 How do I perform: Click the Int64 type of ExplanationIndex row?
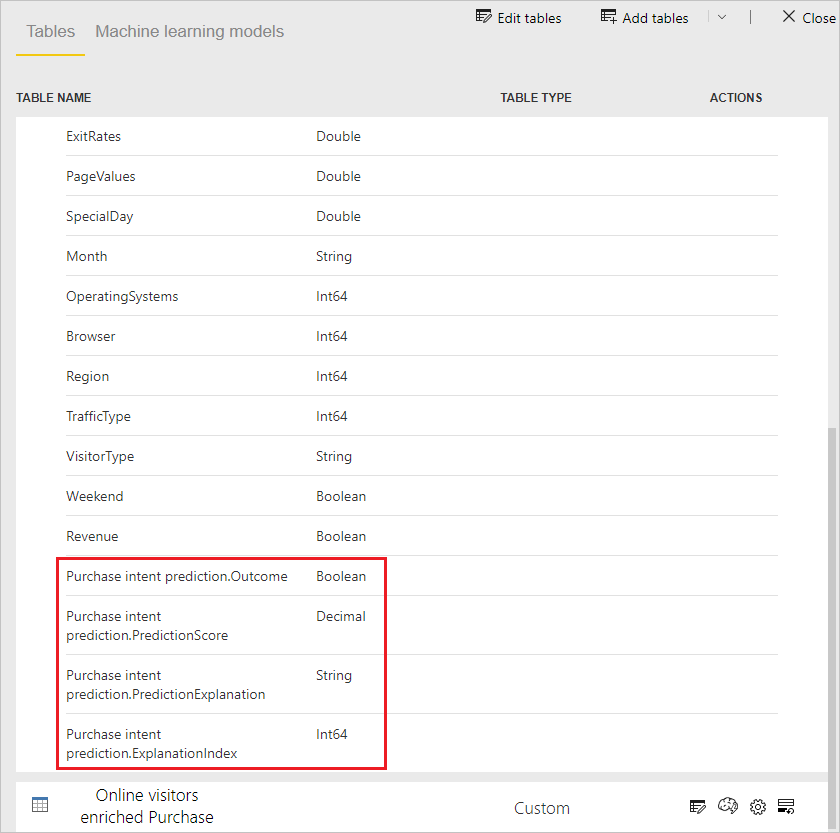click(332, 734)
